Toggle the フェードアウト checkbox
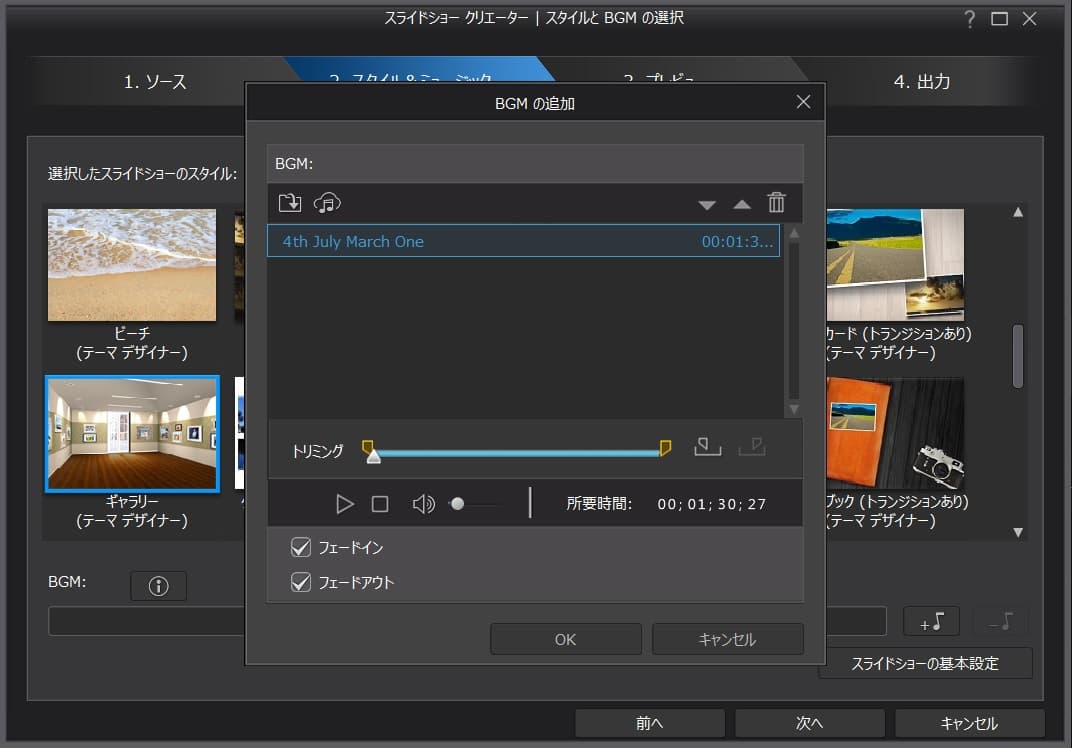This screenshot has height=748, width=1072. click(301, 582)
